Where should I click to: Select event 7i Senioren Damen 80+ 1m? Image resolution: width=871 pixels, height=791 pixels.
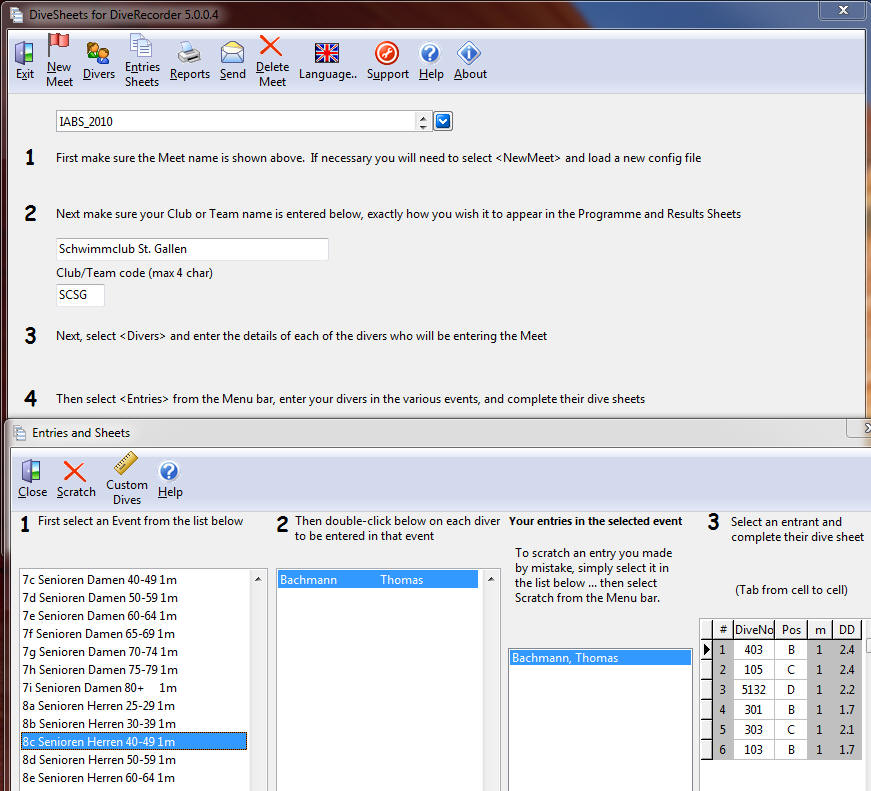tap(134, 688)
